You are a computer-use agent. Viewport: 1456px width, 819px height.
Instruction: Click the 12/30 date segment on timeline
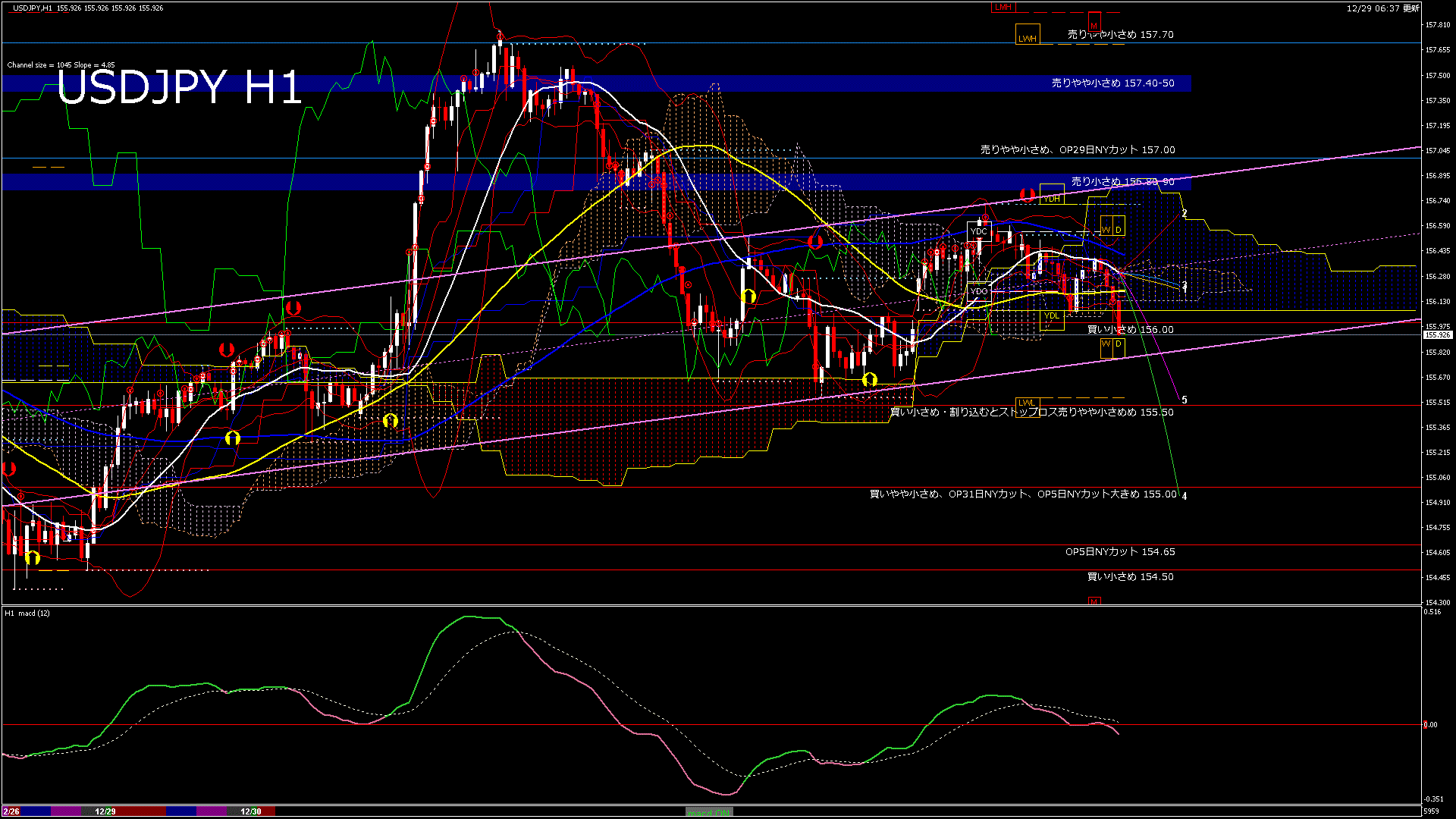tap(251, 811)
